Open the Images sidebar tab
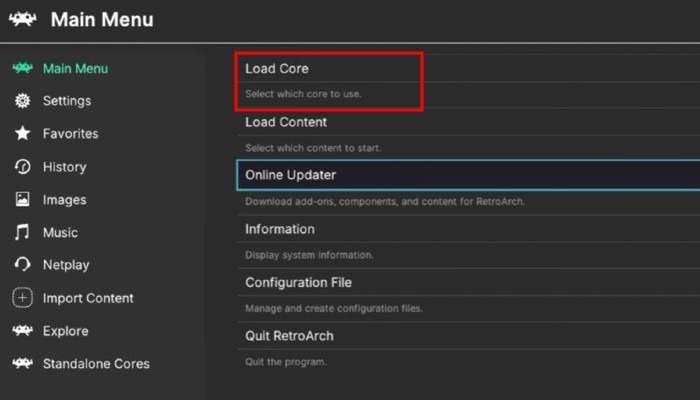This screenshot has width=700, height=400. pos(65,200)
